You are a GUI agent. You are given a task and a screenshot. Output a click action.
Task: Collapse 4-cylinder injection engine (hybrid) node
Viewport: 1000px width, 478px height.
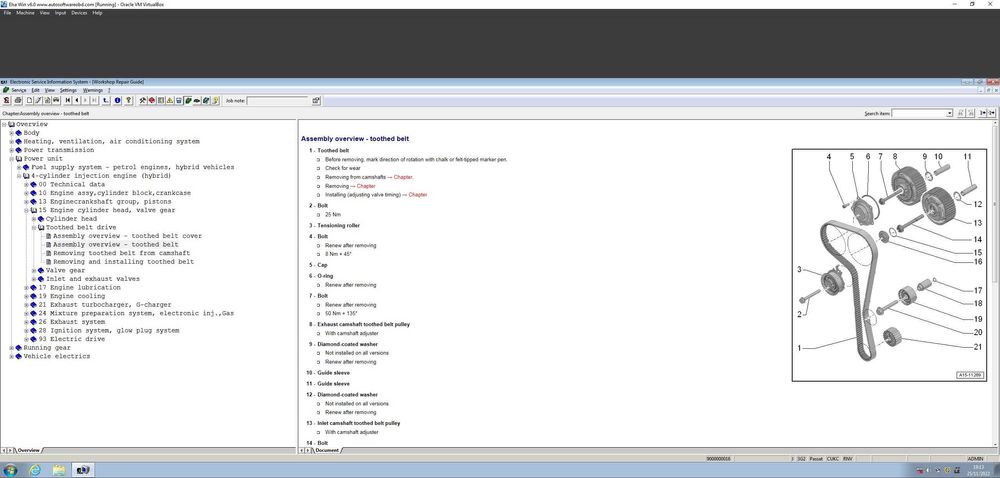19,176
